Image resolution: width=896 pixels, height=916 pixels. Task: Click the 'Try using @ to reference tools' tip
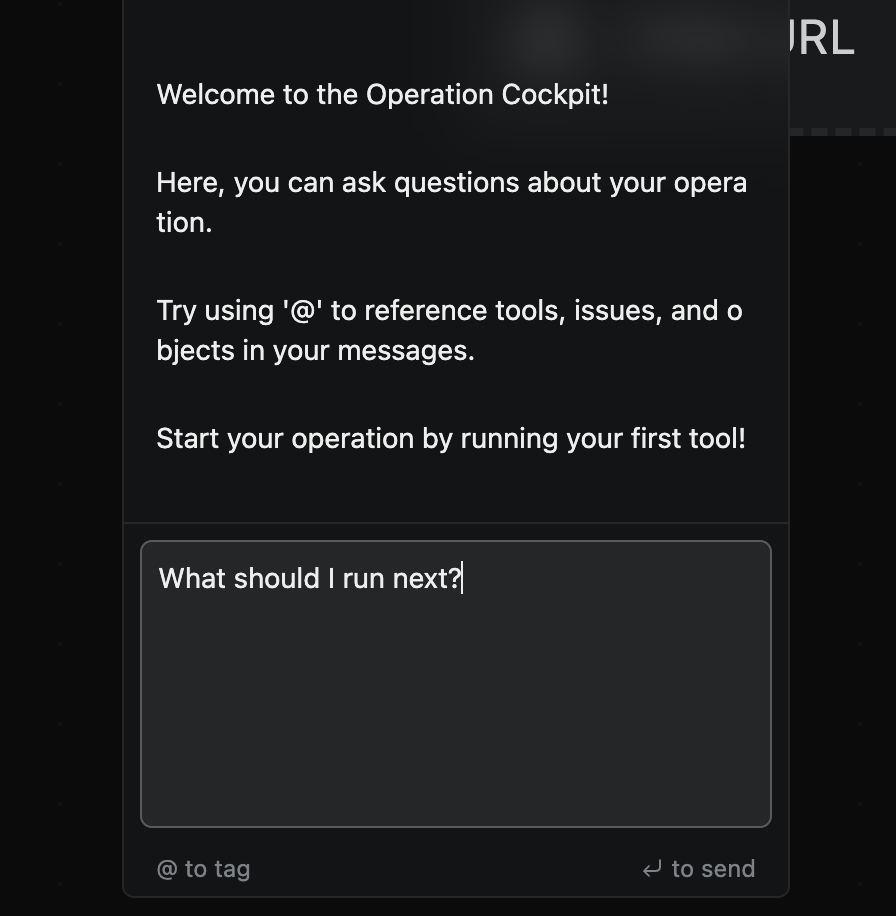click(449, 331)
